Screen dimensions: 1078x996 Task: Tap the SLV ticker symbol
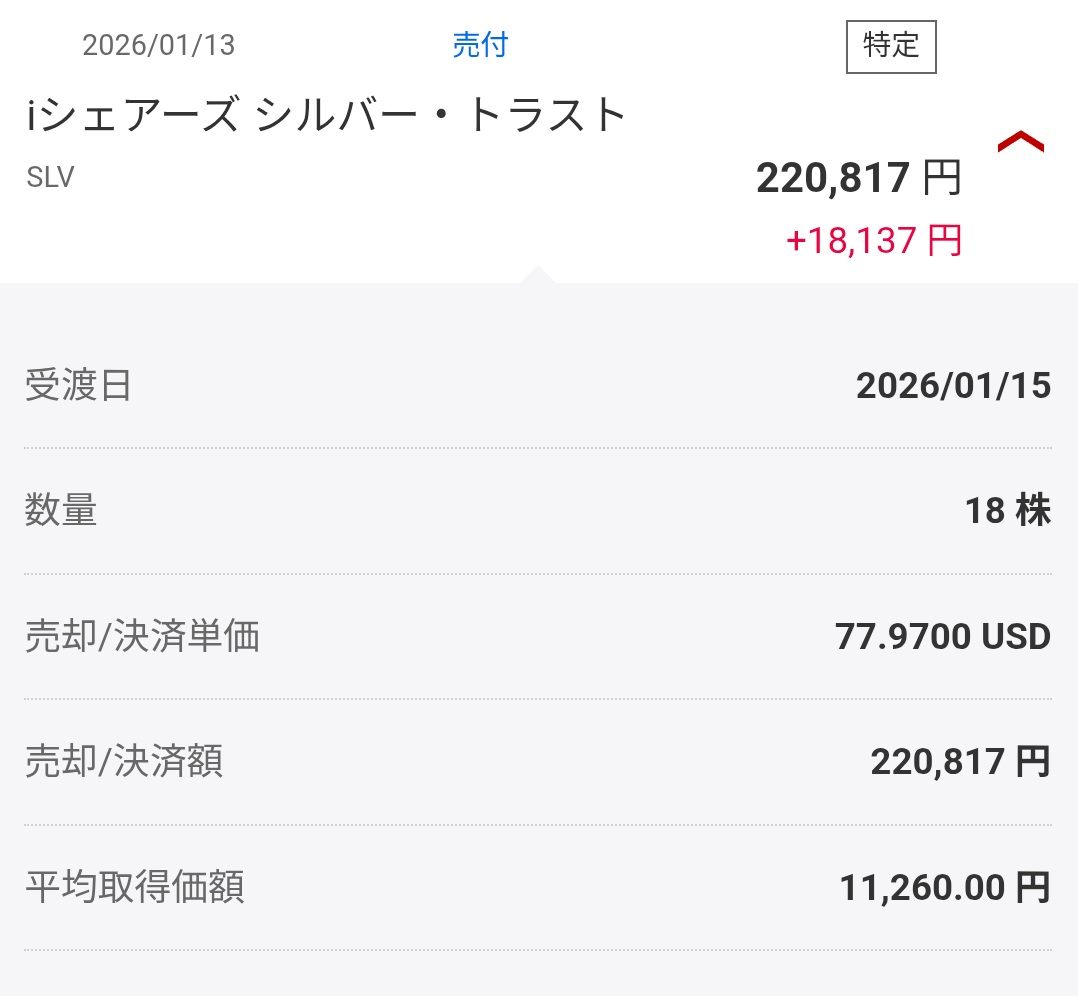(50, 177)
